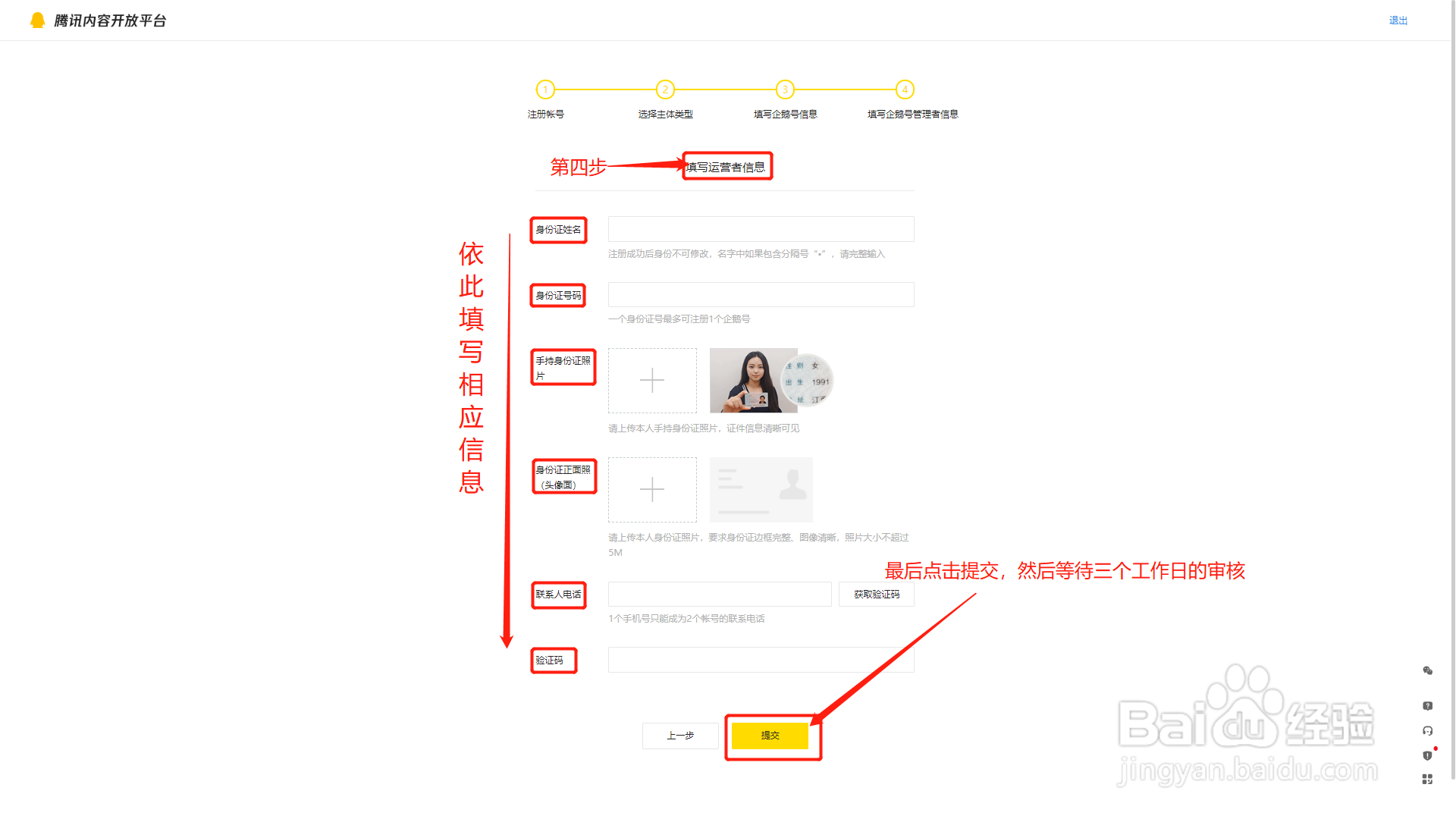Select step 2 选择主体类型 circle
Image resolution: width=1456 pixels, height=819 pixels.
(665, 89)
